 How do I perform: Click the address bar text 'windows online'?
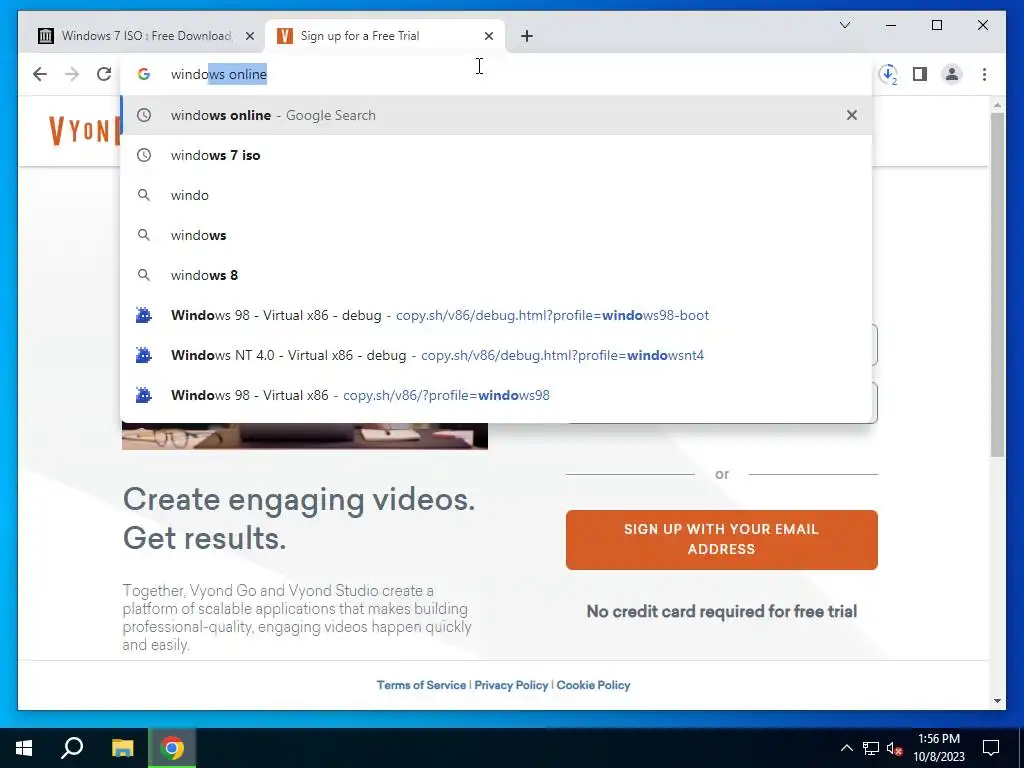coord(219,74)
